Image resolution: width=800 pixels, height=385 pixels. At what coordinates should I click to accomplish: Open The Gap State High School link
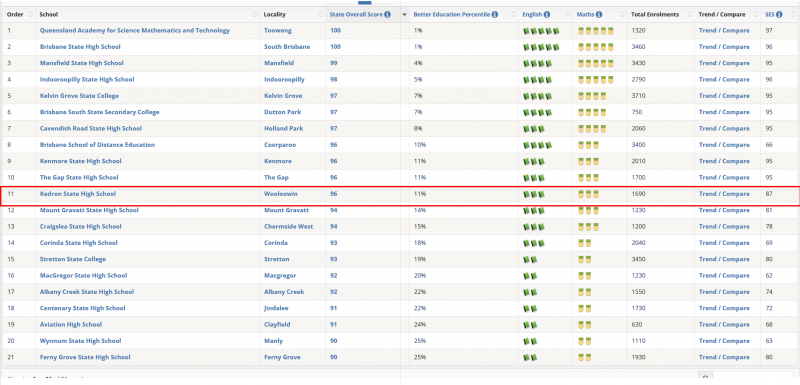(79, 177)
